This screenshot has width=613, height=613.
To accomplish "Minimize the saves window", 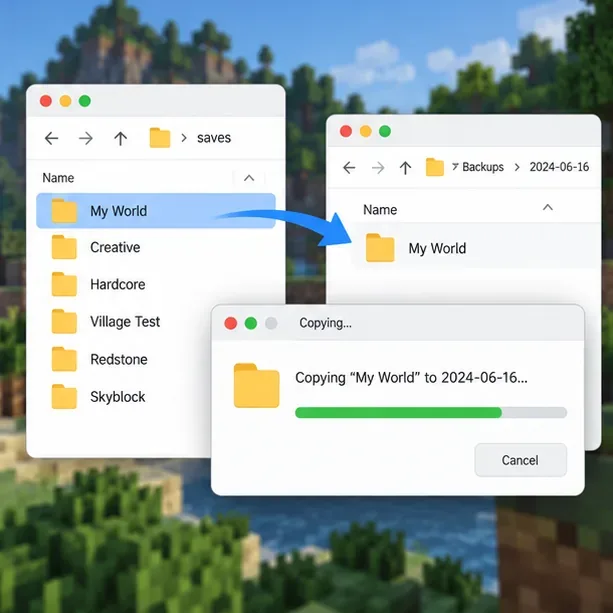I will click(65, 101).
